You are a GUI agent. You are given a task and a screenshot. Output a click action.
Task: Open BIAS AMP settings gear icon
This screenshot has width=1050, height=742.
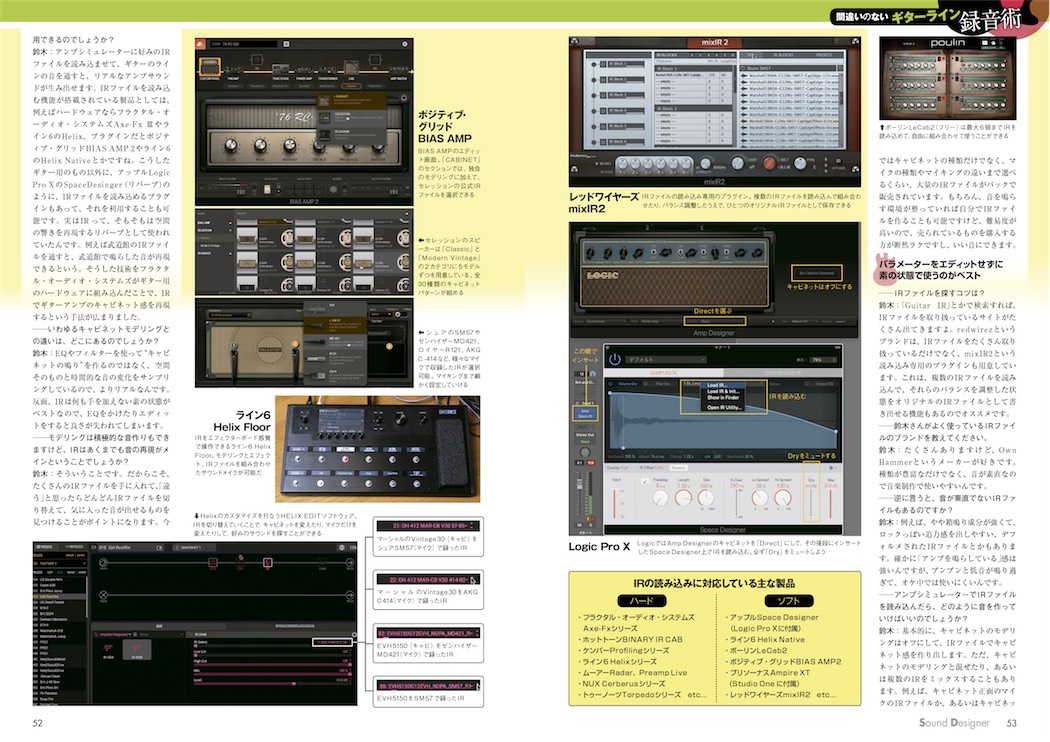coord(404,44)
